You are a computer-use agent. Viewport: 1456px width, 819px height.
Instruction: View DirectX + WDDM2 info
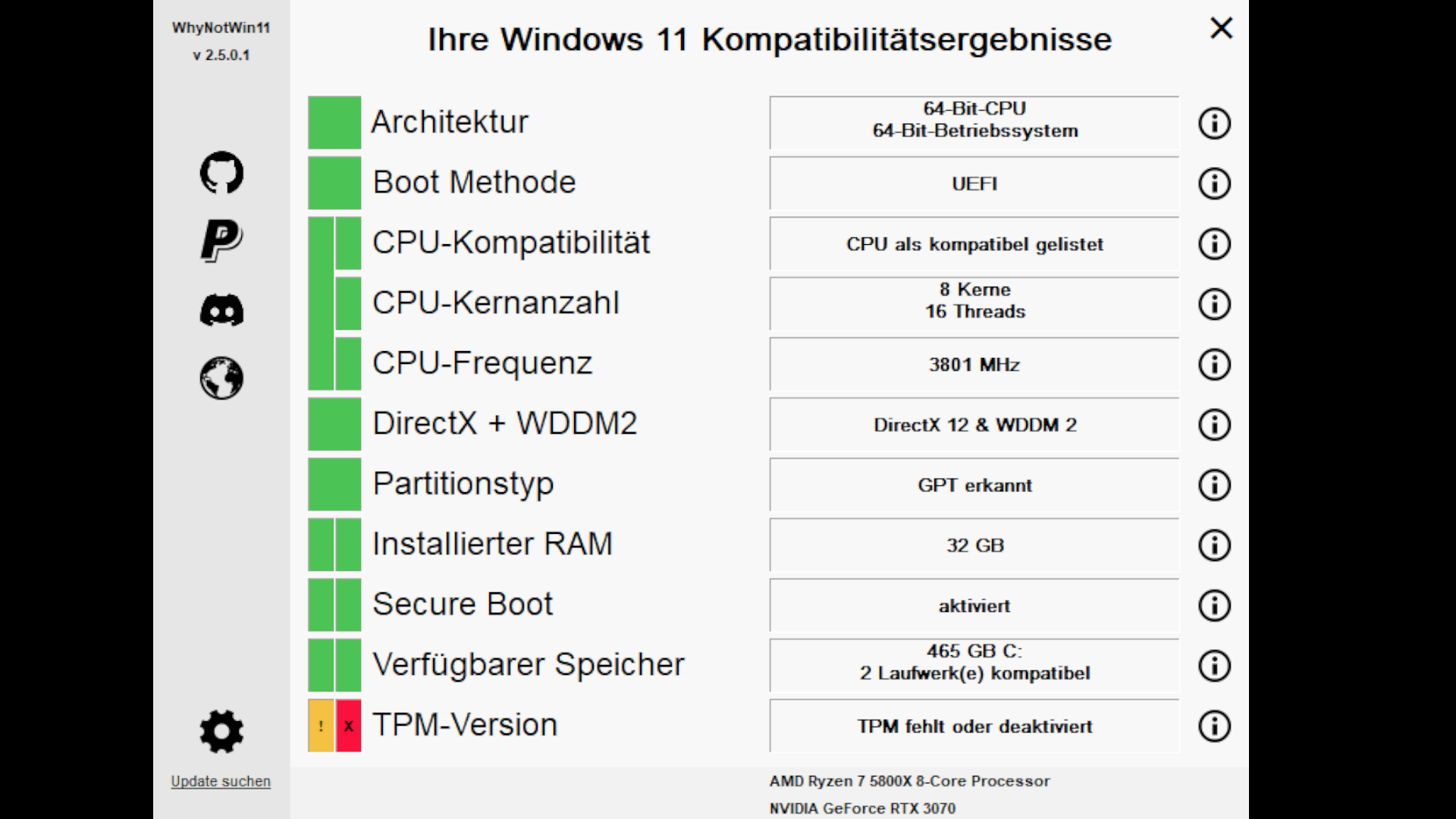tap(1214, 425)
